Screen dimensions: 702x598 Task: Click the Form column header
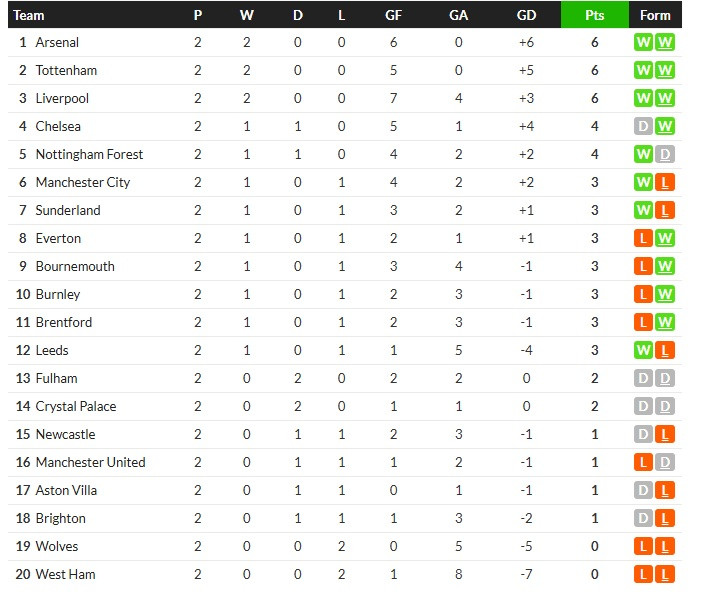[x=655, y=15]
